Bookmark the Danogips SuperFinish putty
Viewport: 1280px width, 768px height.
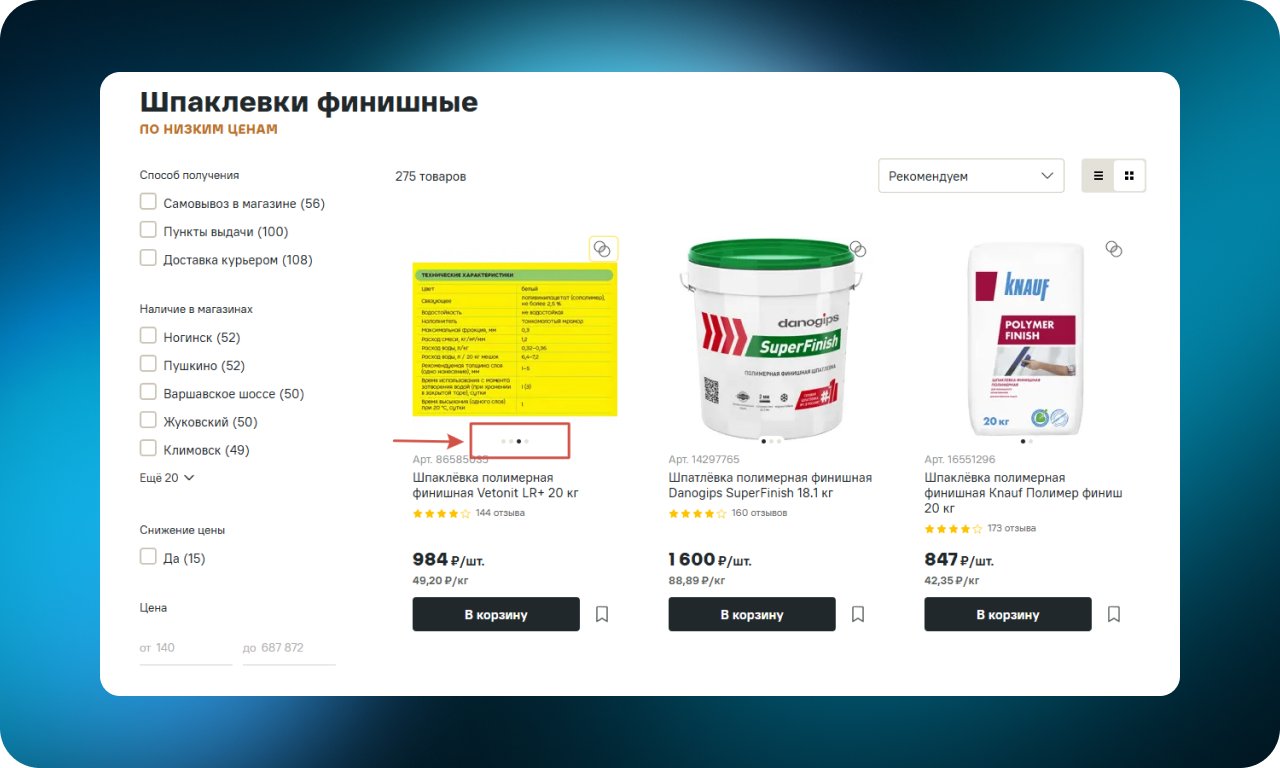(858, 614)
